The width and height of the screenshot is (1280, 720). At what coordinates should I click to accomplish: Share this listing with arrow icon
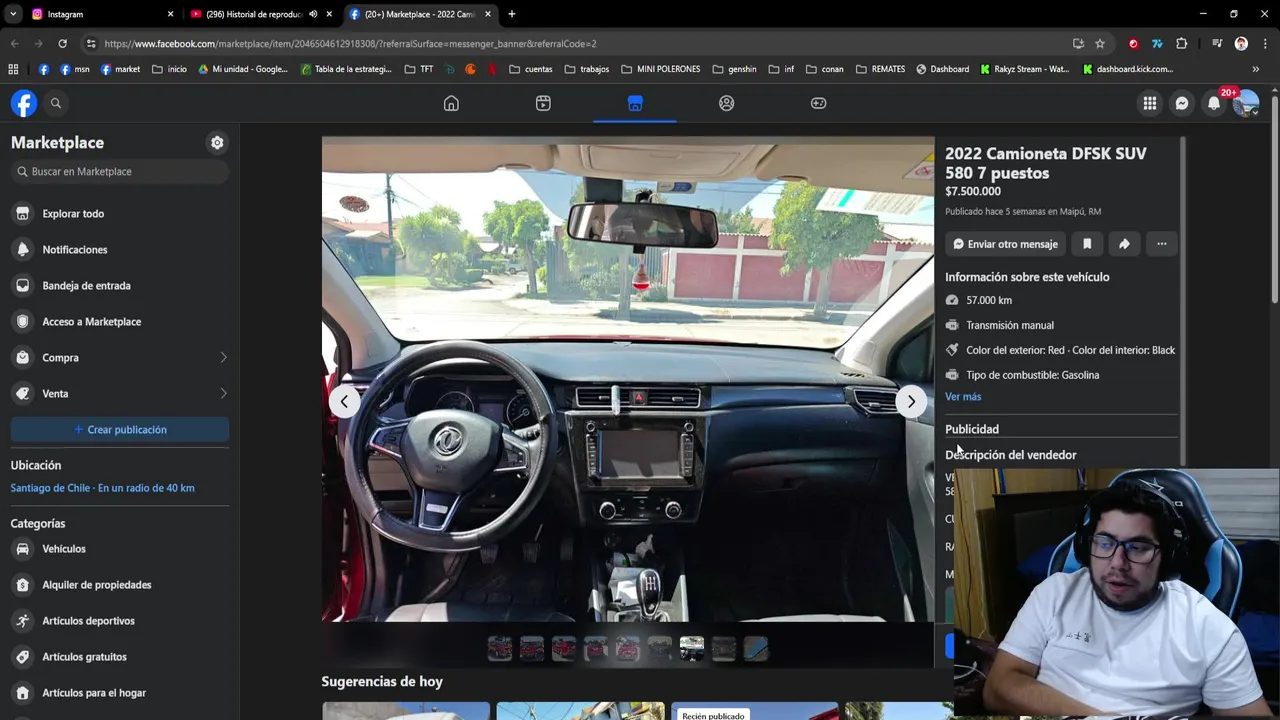1124,244
